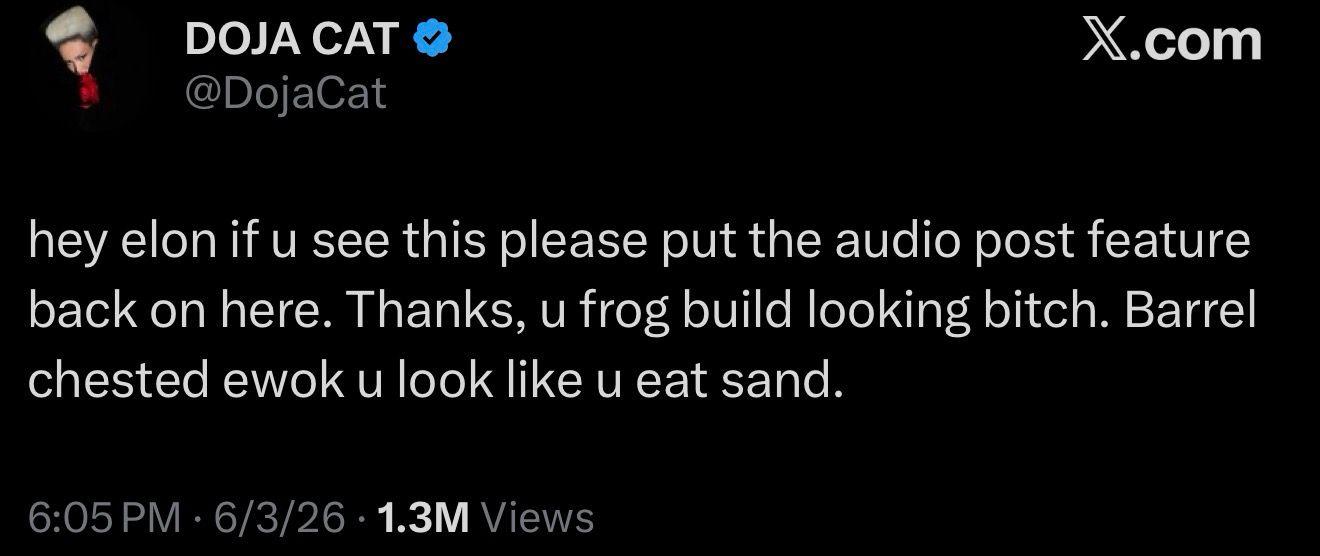Open the DOJA CAT display name

click(x=293, y=41)
